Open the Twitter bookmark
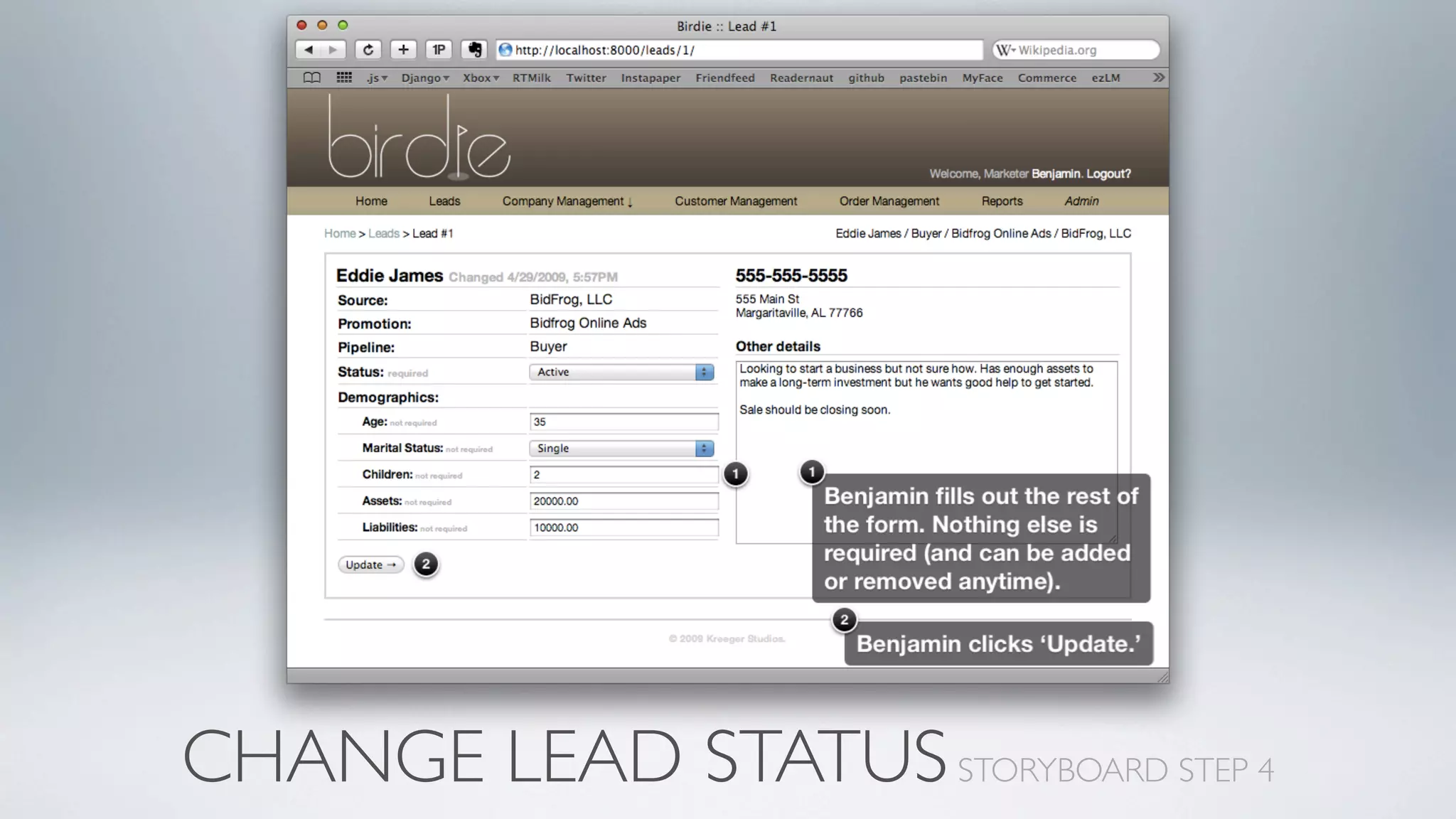The height and width of the screenshot is (819, 1456). (586, 78)
